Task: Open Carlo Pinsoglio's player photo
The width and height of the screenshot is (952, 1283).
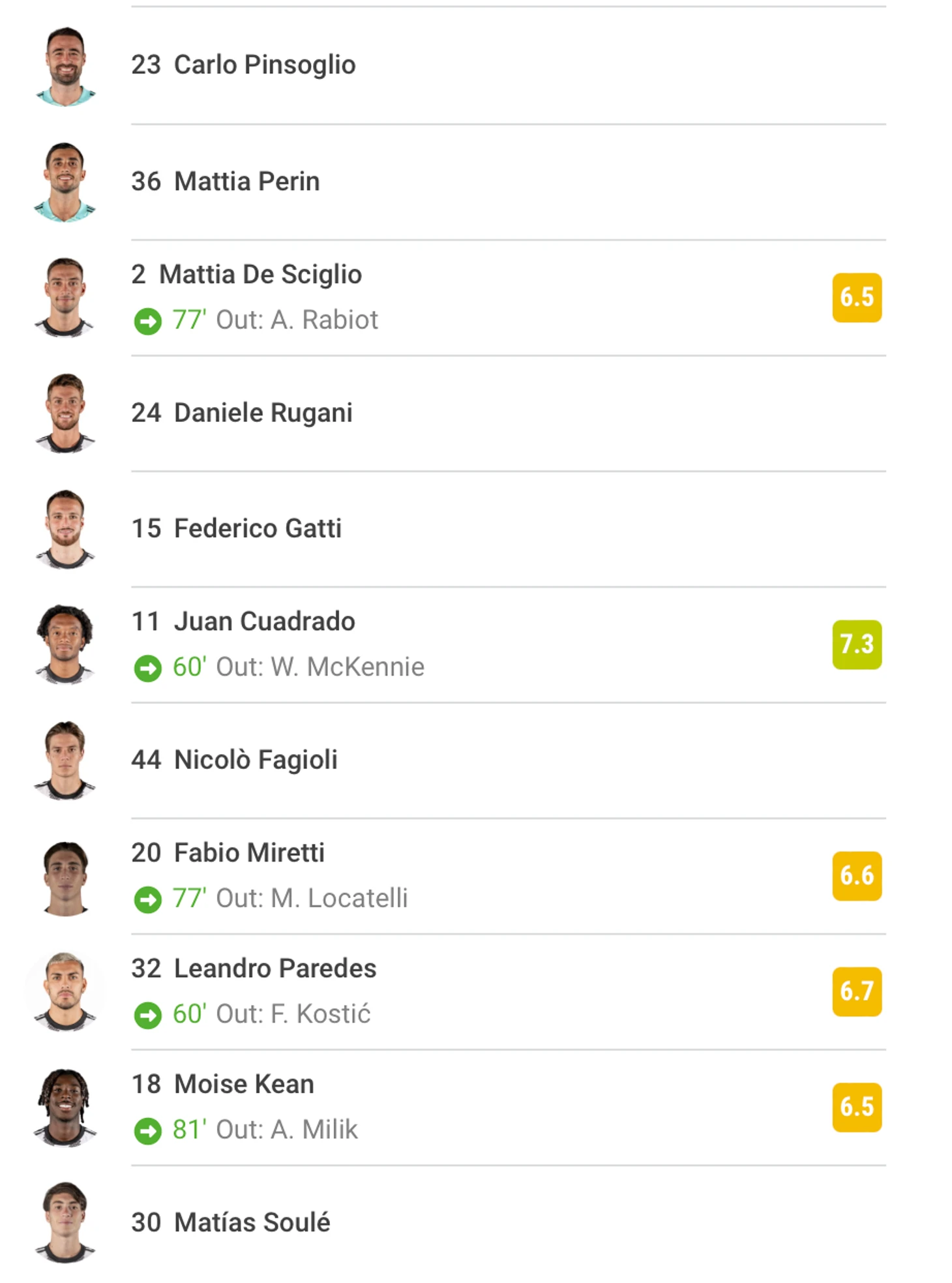Action: [65, 66]
